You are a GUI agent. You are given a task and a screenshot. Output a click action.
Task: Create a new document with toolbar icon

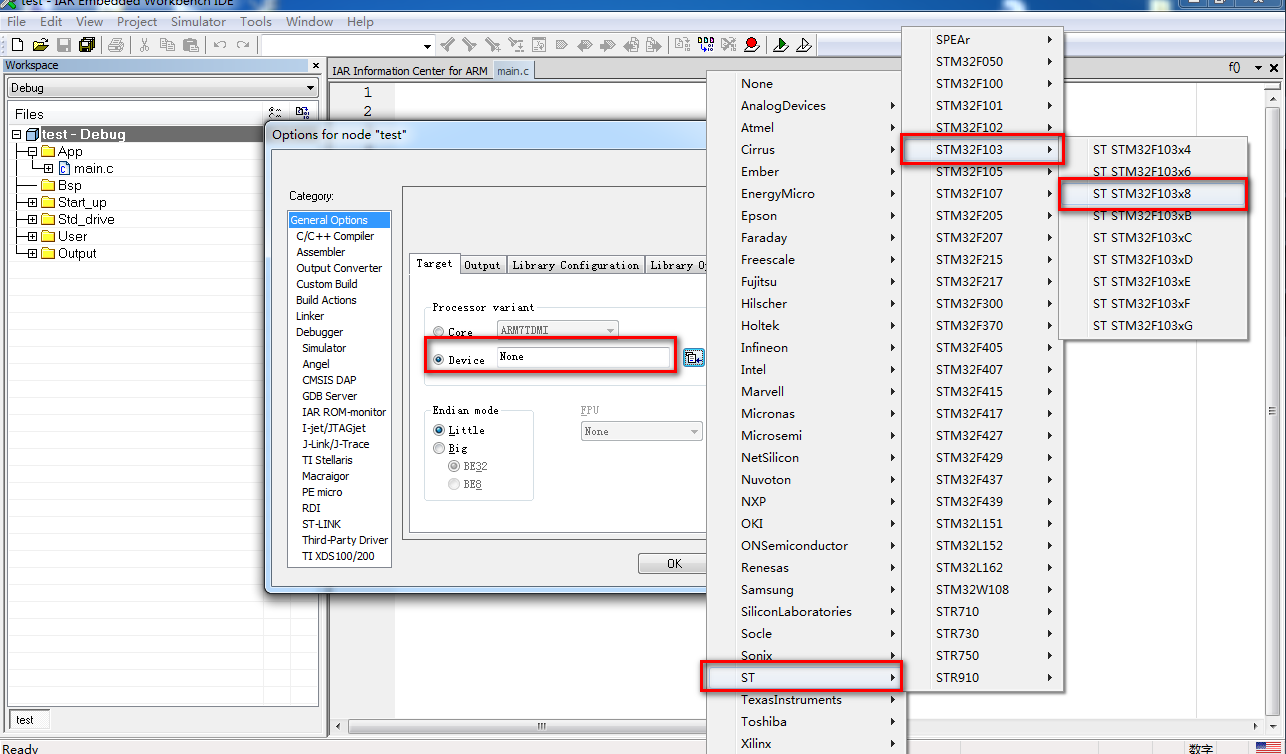pos(18,45)
